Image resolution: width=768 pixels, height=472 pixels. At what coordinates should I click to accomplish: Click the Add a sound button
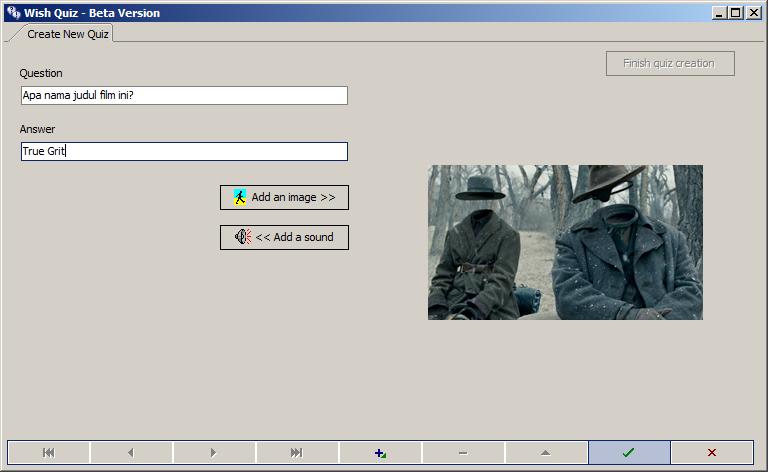pos(284,237)
